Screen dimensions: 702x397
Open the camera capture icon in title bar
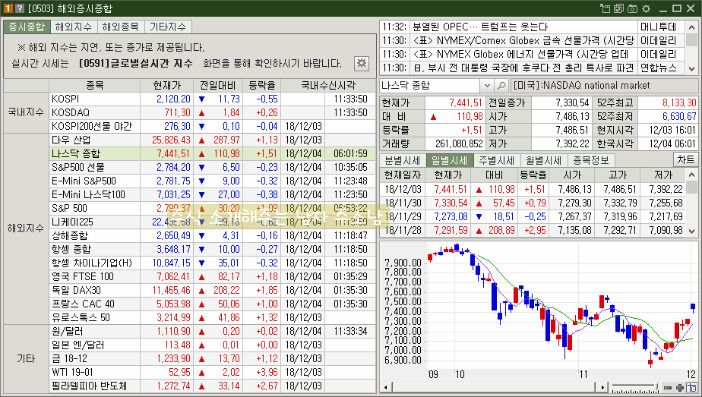[x=632, y=8]
